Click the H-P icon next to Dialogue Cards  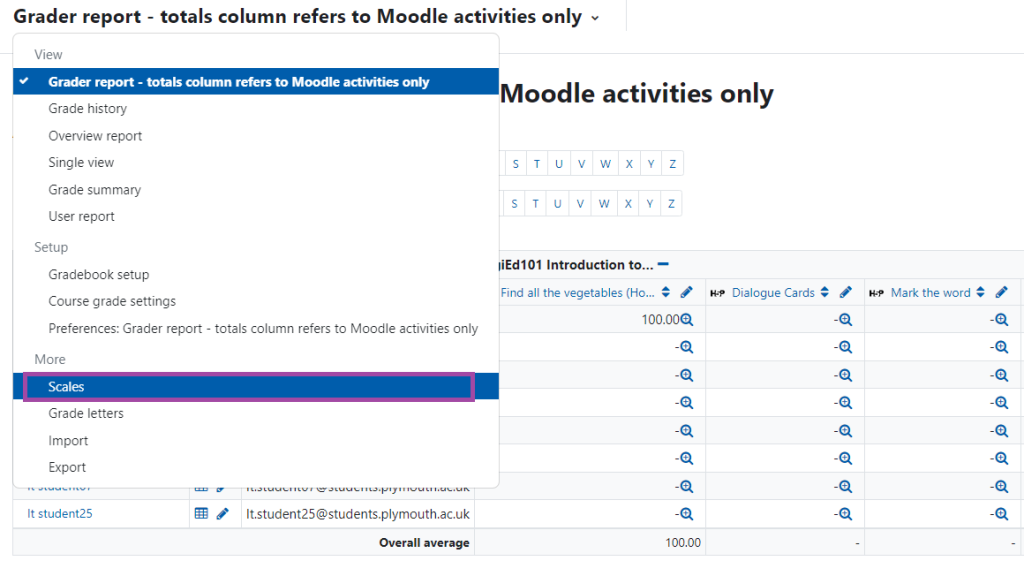pos(719,292)
